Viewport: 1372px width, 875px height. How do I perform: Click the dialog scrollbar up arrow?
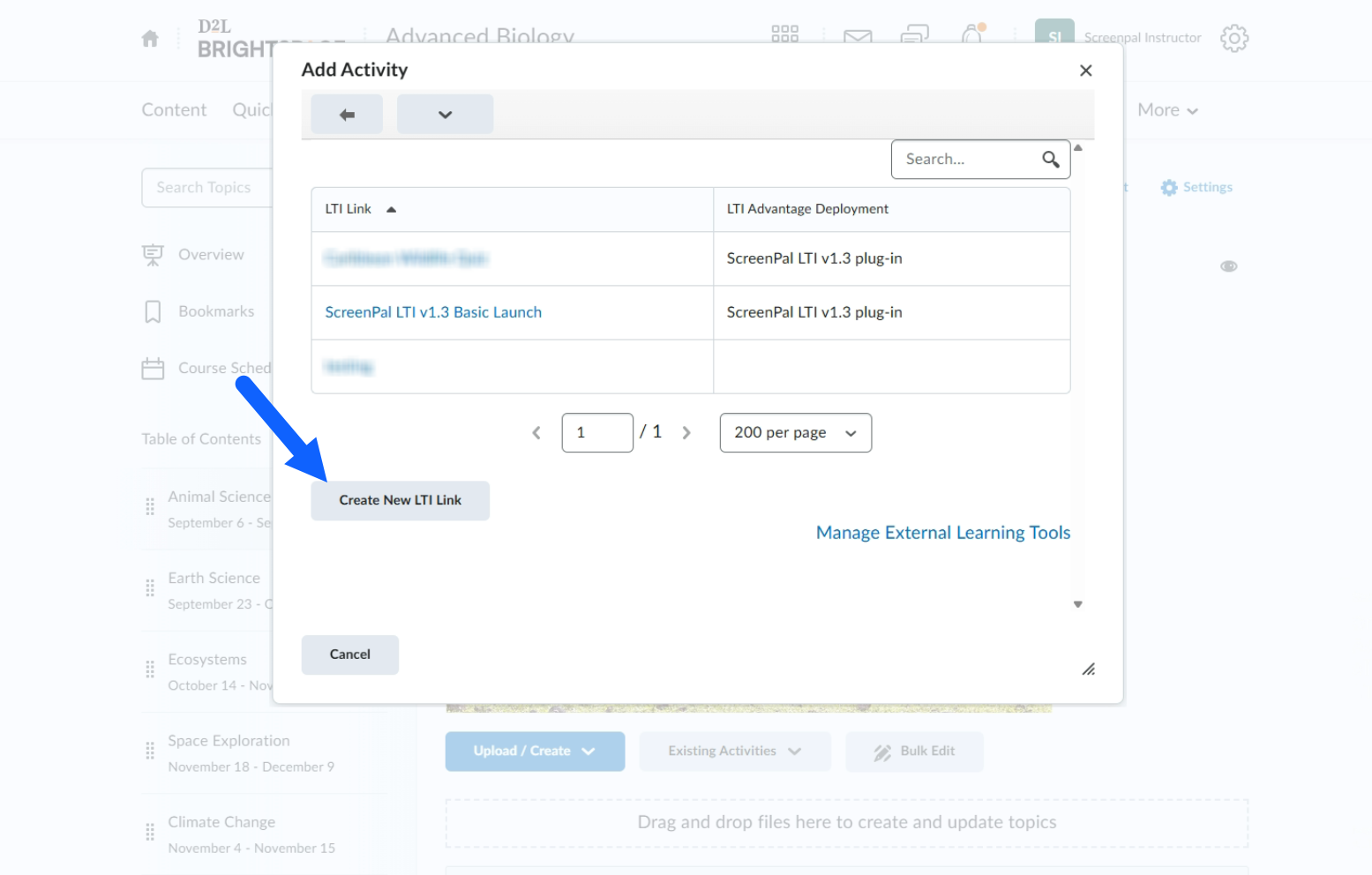(x=1078, y=148)
